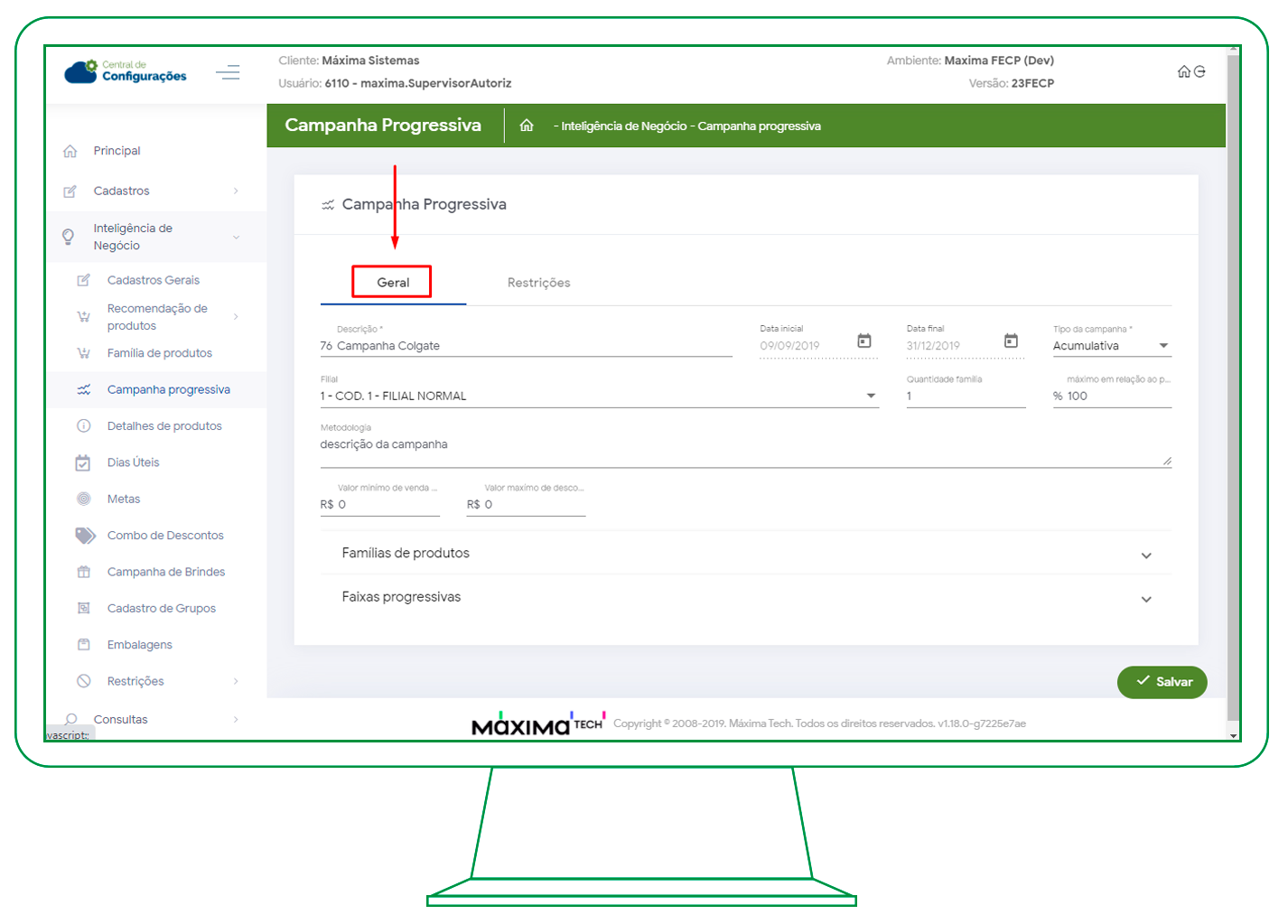Open the Data inicial calendar picker
Image resolution: width=1288 pixels, height=924 pixels.
[864, 341]
